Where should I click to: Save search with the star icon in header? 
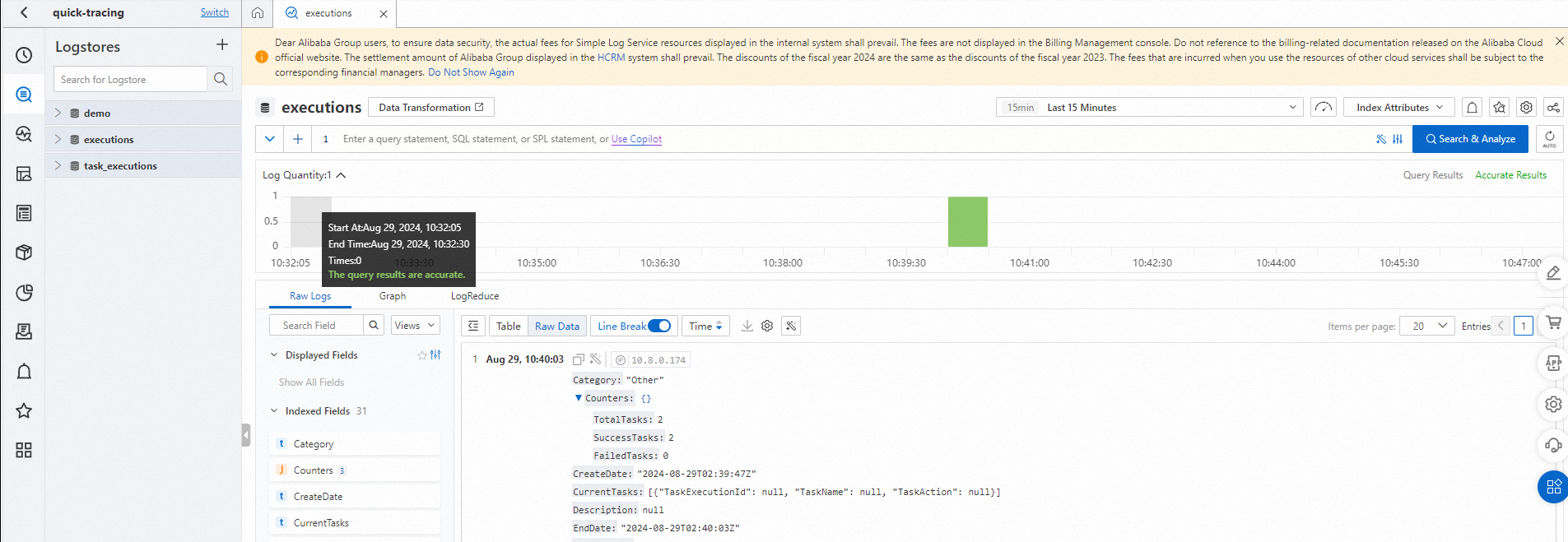click(1500, 108)
